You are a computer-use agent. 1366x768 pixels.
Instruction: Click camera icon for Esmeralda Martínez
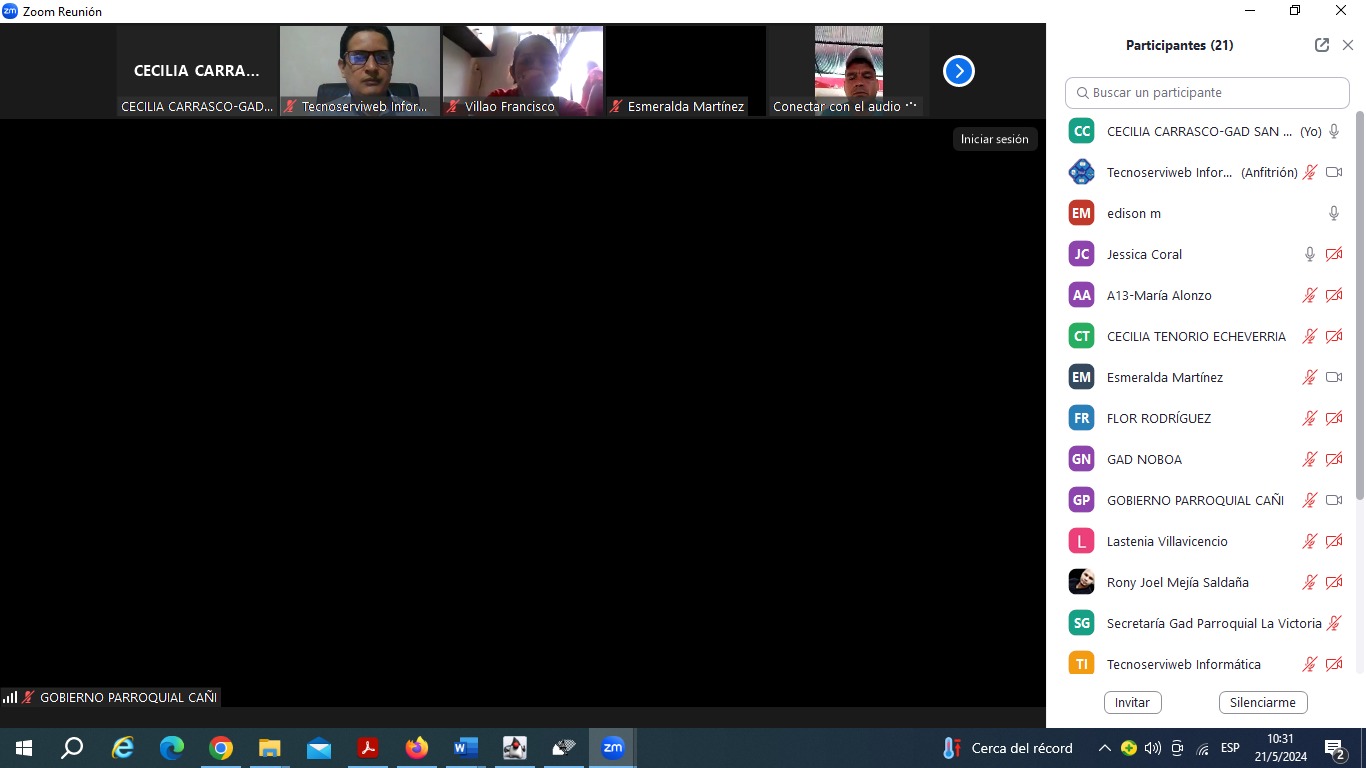click(1333, 377)
